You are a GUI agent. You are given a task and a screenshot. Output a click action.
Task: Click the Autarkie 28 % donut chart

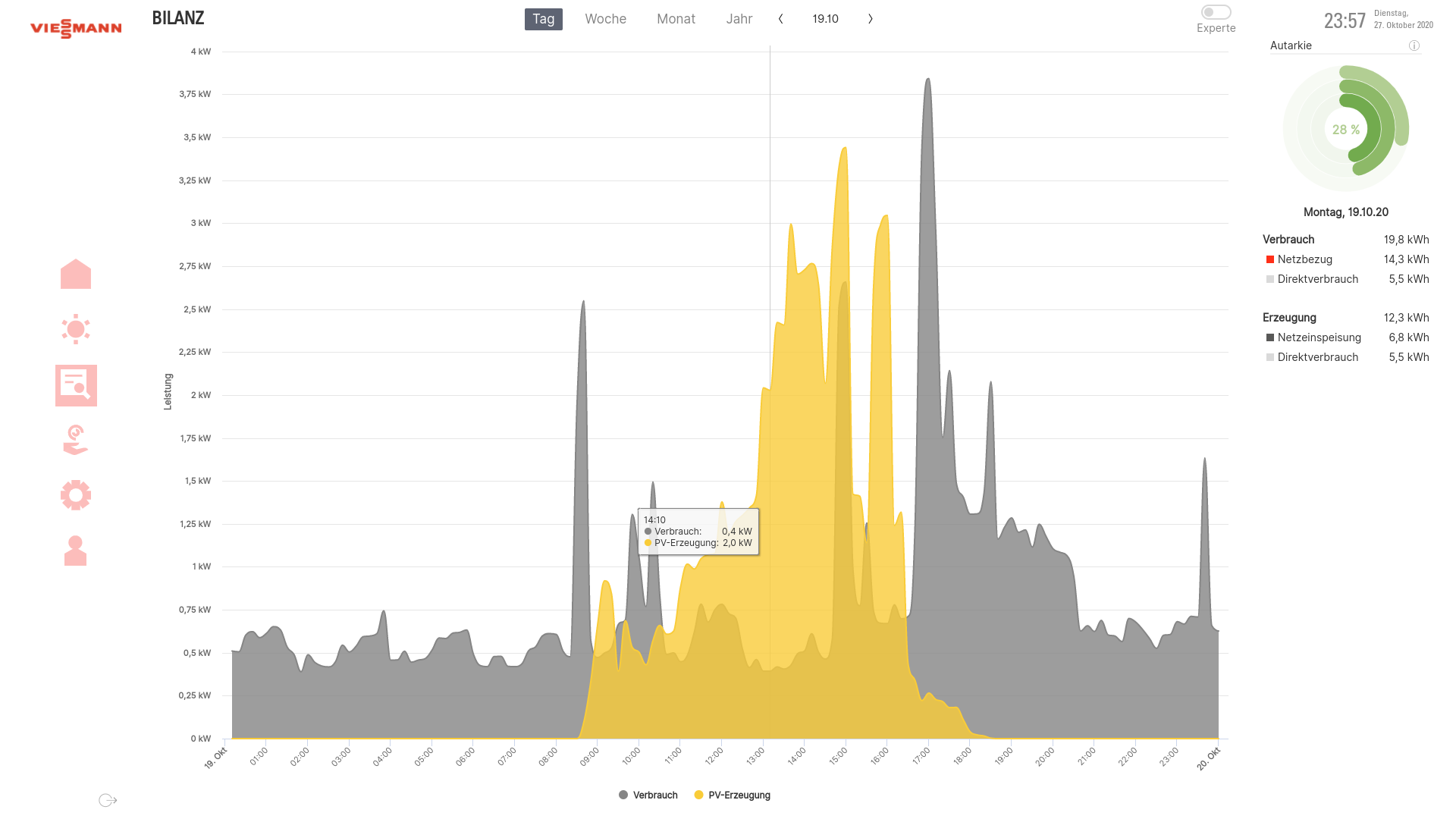click(1345, 129)
